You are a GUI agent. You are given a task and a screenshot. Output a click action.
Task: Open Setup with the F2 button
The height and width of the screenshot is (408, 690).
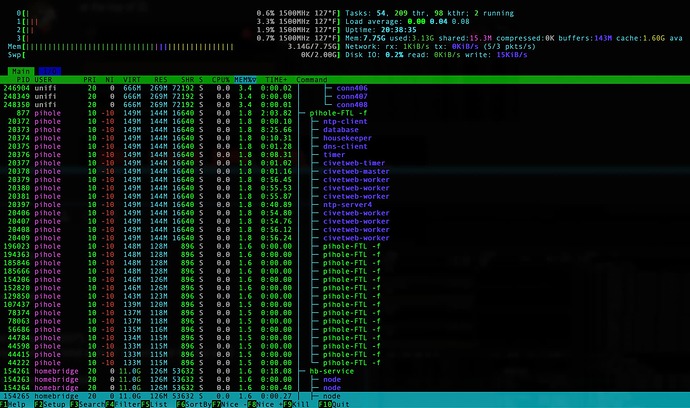click(50, 404)
